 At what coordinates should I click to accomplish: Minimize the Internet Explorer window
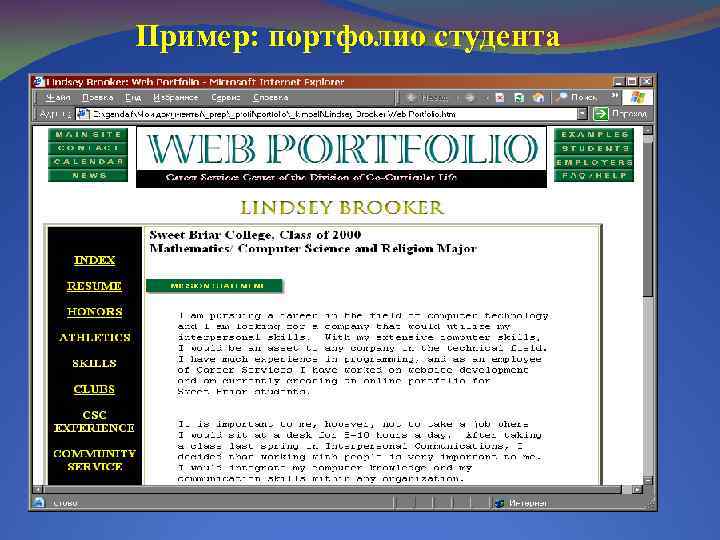619,82
